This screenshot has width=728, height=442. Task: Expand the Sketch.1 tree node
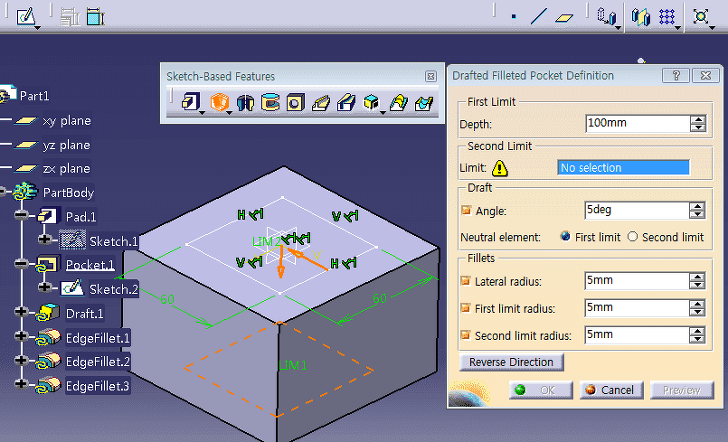pyautogui.click(x=45, y=239)
